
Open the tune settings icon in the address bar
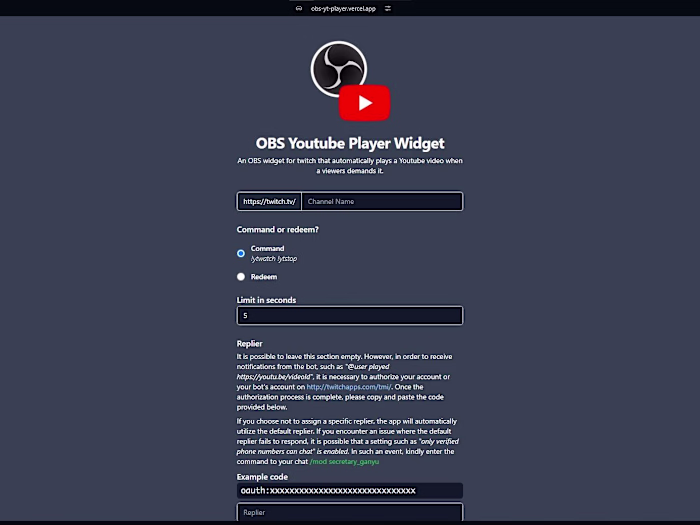coord(388,8)
